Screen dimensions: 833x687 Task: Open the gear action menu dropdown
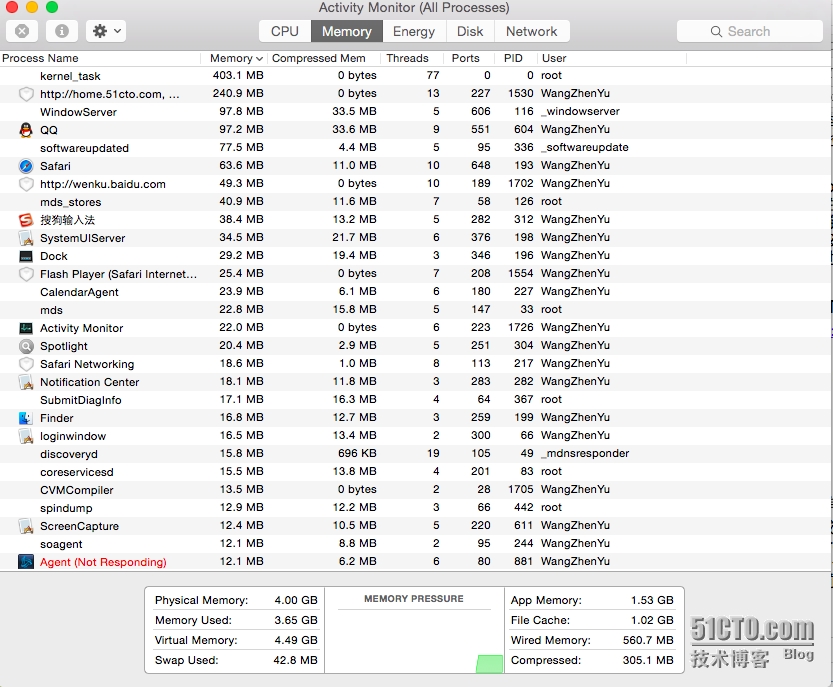106,31
